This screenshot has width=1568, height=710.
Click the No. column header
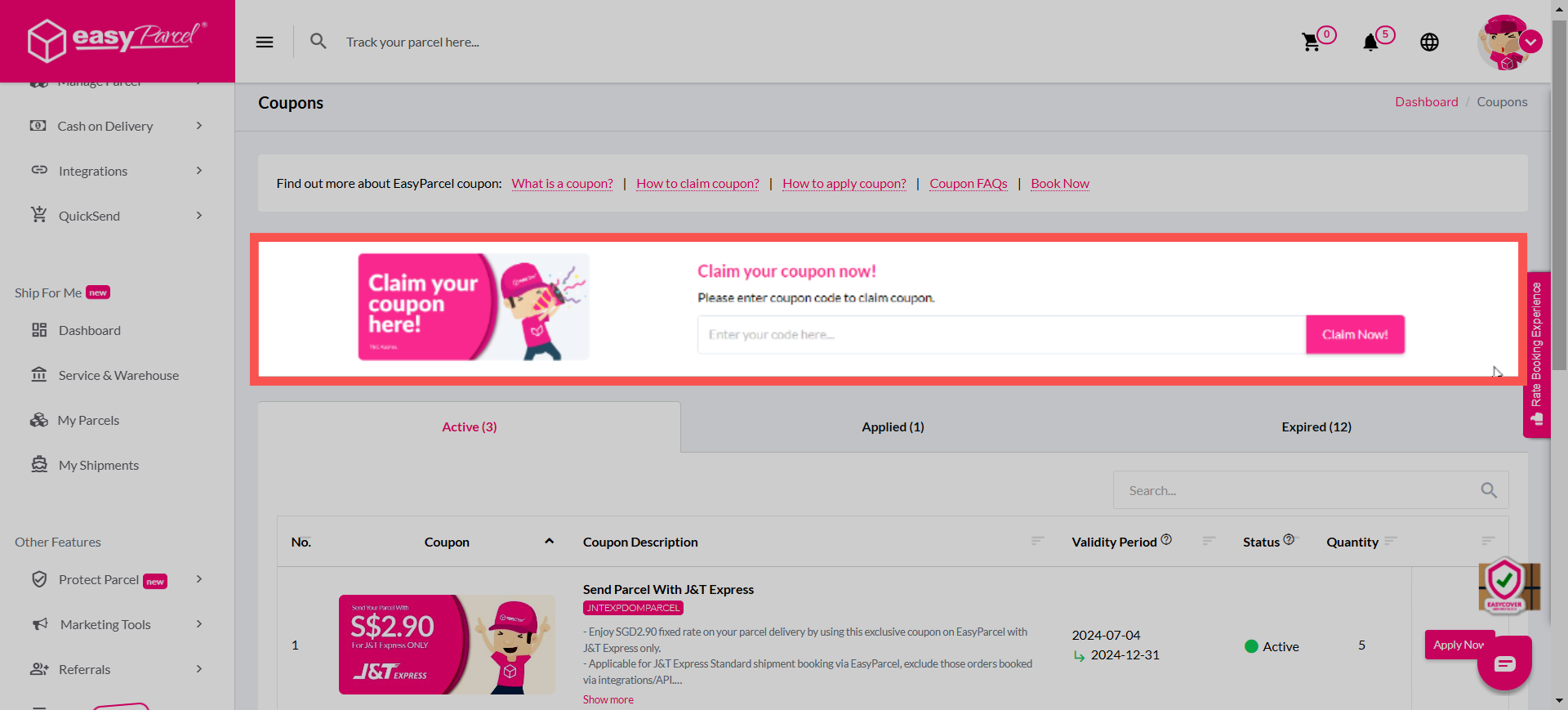tap(301, 542)
